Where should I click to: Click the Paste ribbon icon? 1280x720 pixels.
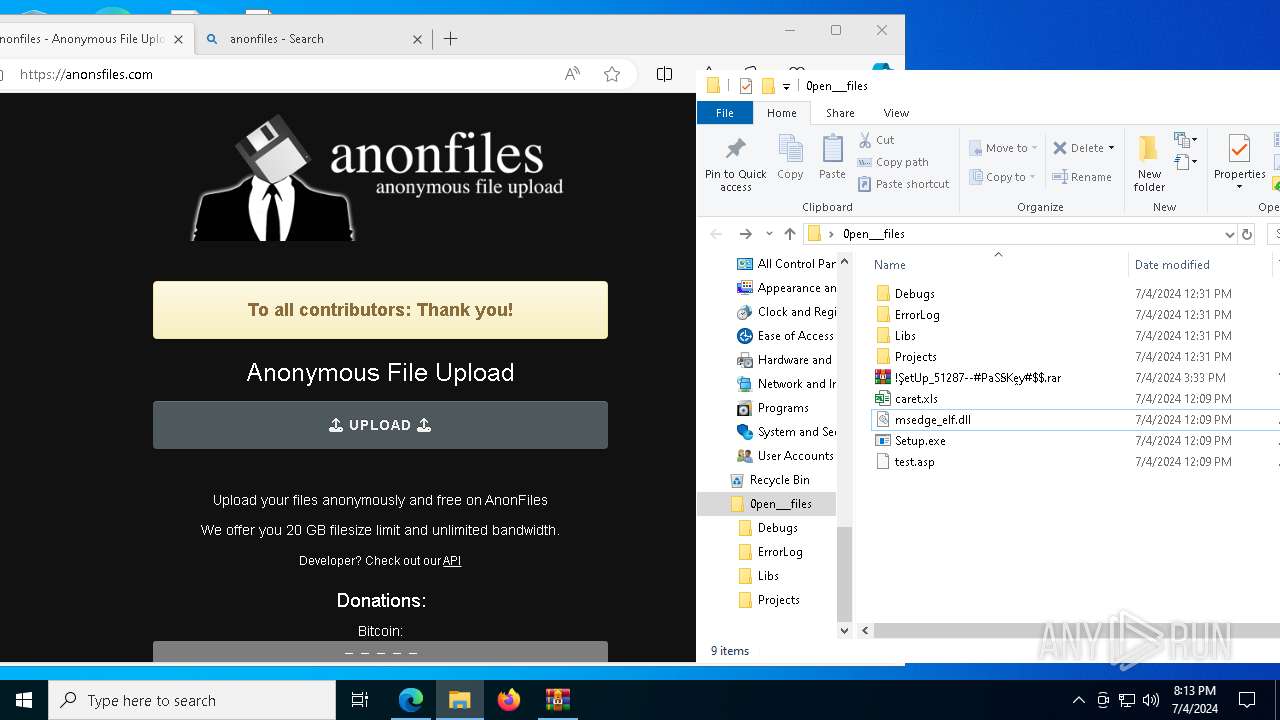coord(832,150)
